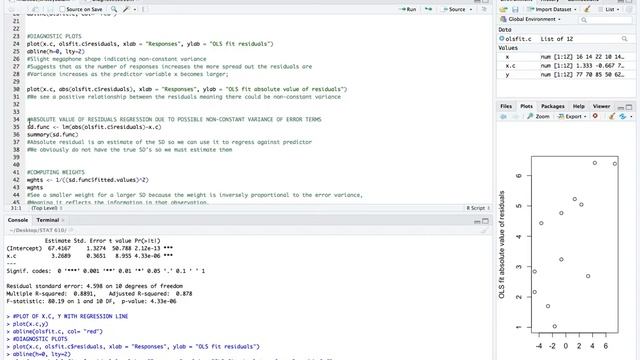
Task: Click the refresh plot icon
Action: [x=623, y=117]
